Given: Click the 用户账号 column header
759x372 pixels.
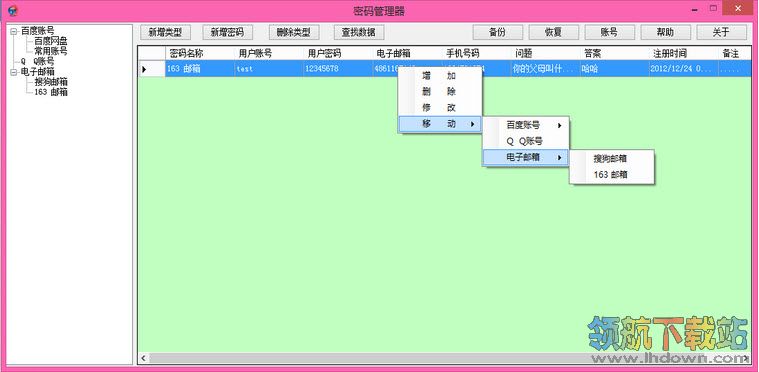Looking at the screenshot, I should coord(269,53).
